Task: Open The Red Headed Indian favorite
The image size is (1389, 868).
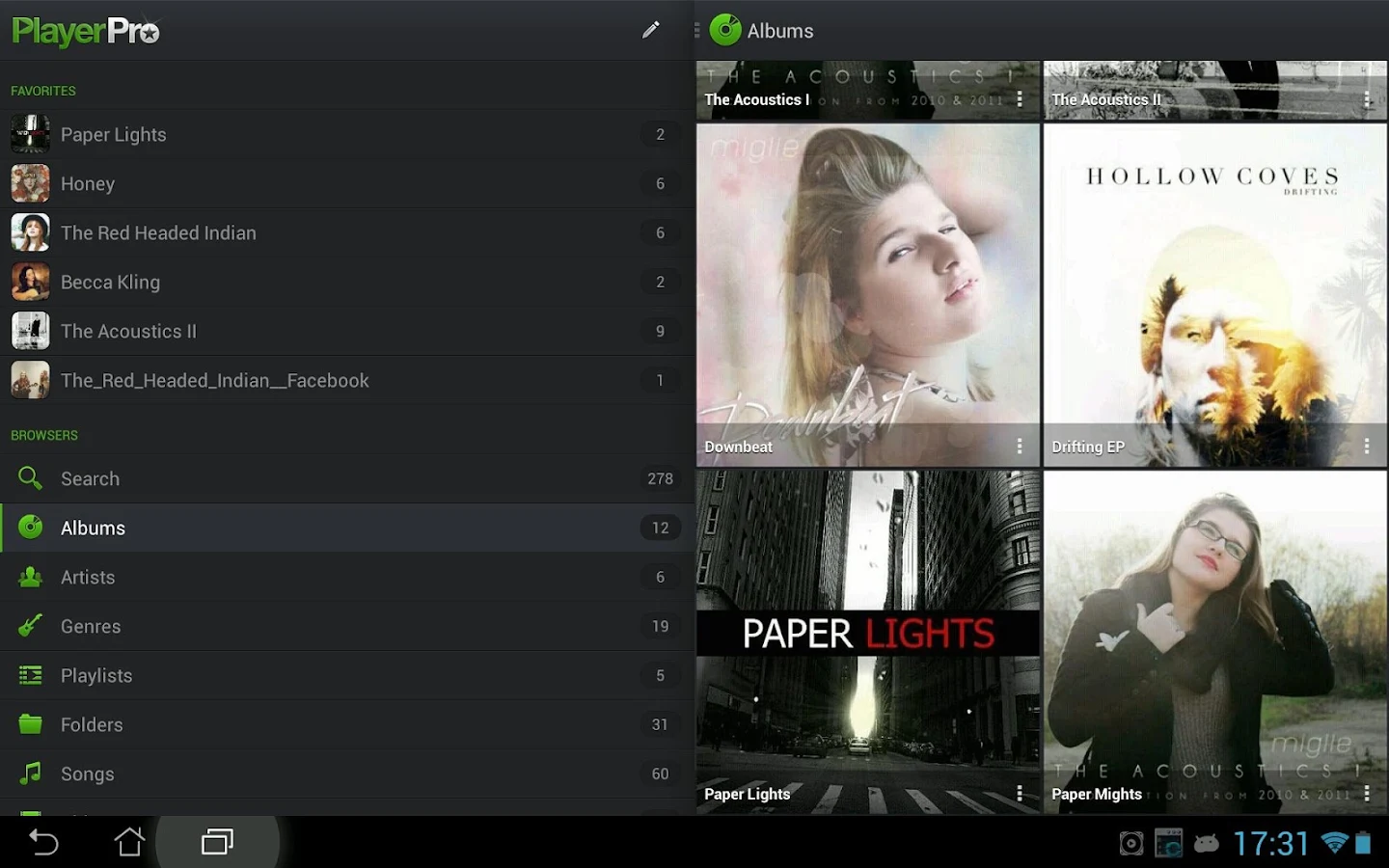Action: pyautogui.click(x=158, y=232)
